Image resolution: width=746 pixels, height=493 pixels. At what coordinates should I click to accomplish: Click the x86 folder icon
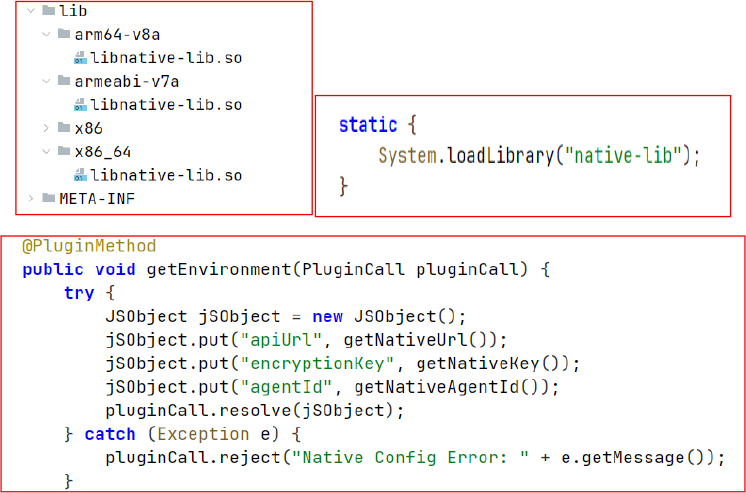tap(65, 128)
